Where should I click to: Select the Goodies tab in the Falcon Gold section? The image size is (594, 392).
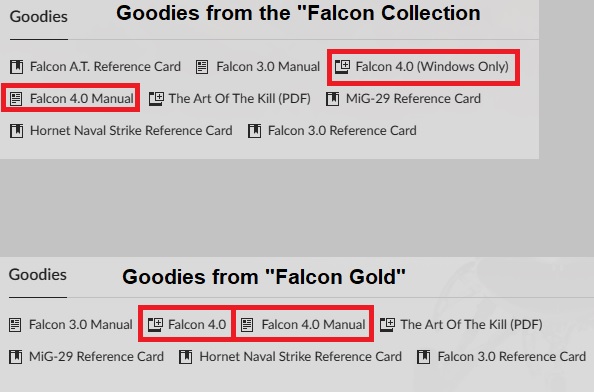(x=38, y=275)
